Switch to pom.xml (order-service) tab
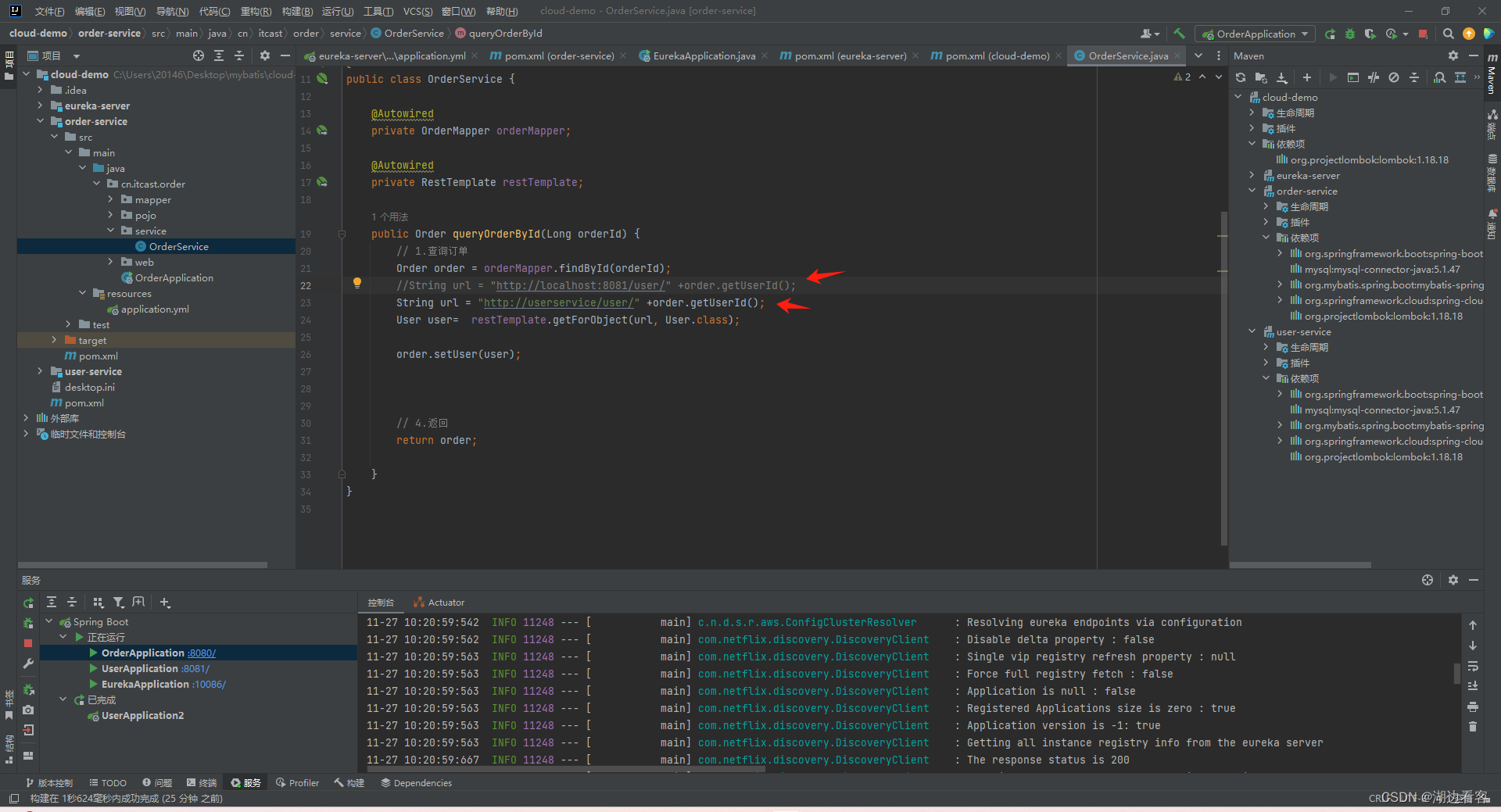Viewport: 1501px width, 812px height. point(558,55)
